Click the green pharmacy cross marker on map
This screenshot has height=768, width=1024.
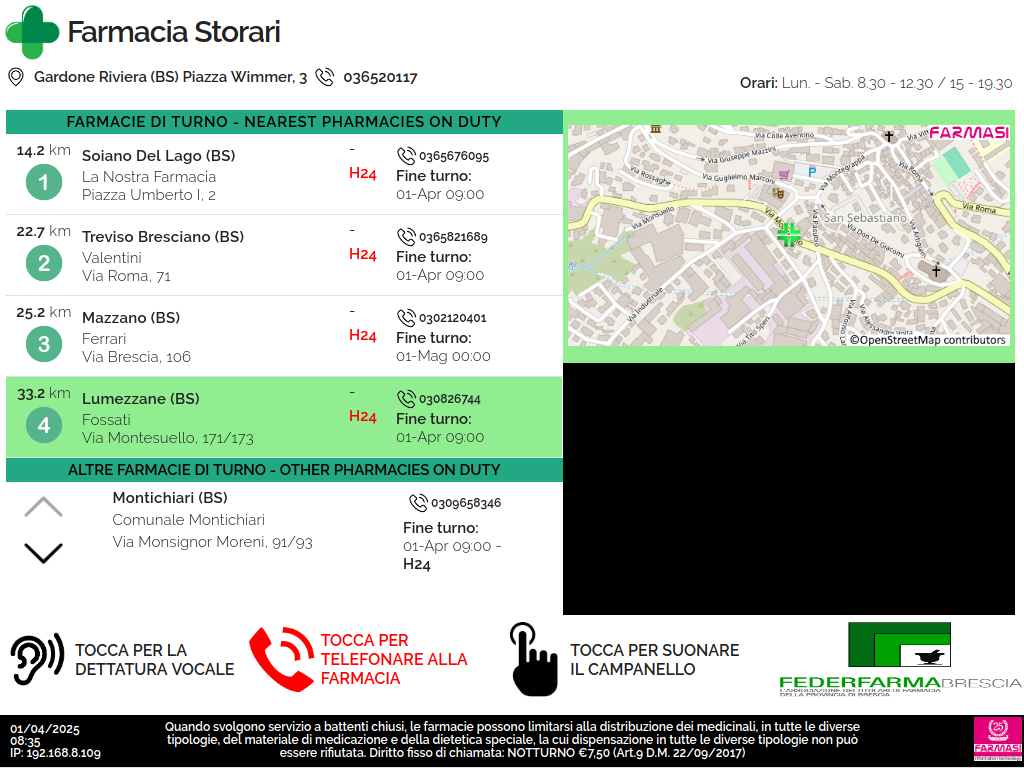[789, 234]
